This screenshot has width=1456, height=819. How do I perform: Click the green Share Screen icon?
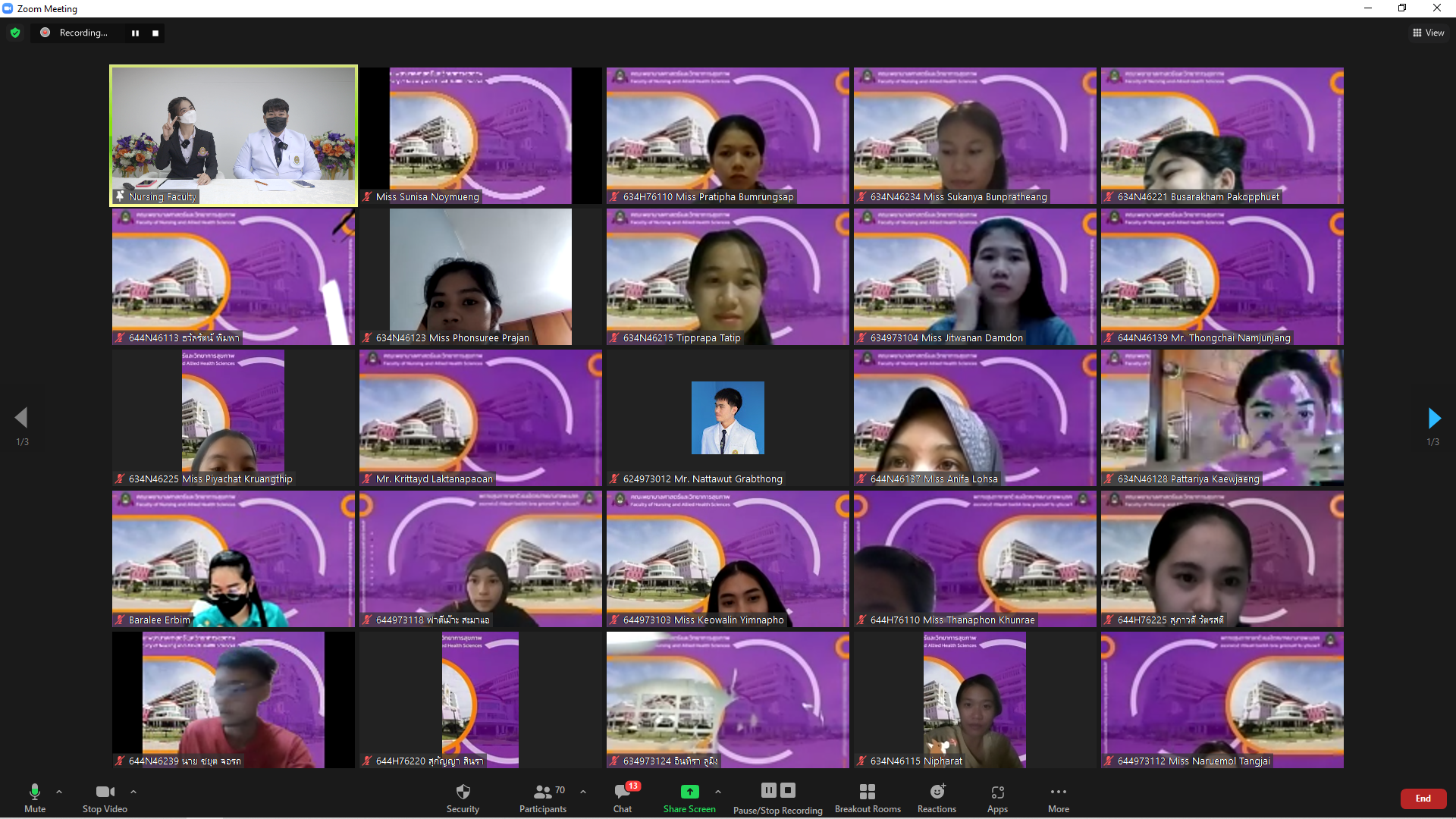[689, 792]
